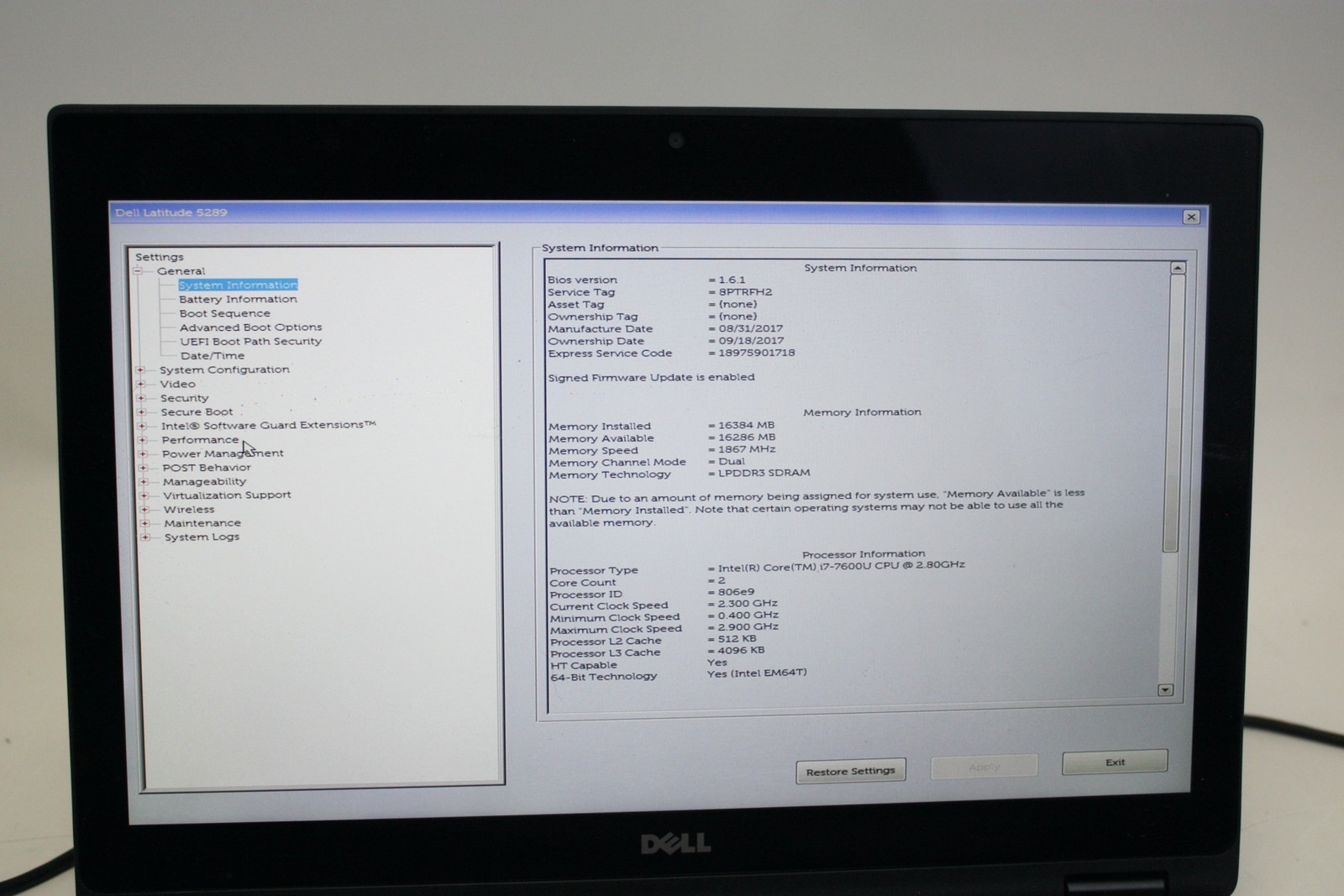Expand the Wireless node
The height and width of the screenshot is (896, 1344).
[x=144, y=510]
